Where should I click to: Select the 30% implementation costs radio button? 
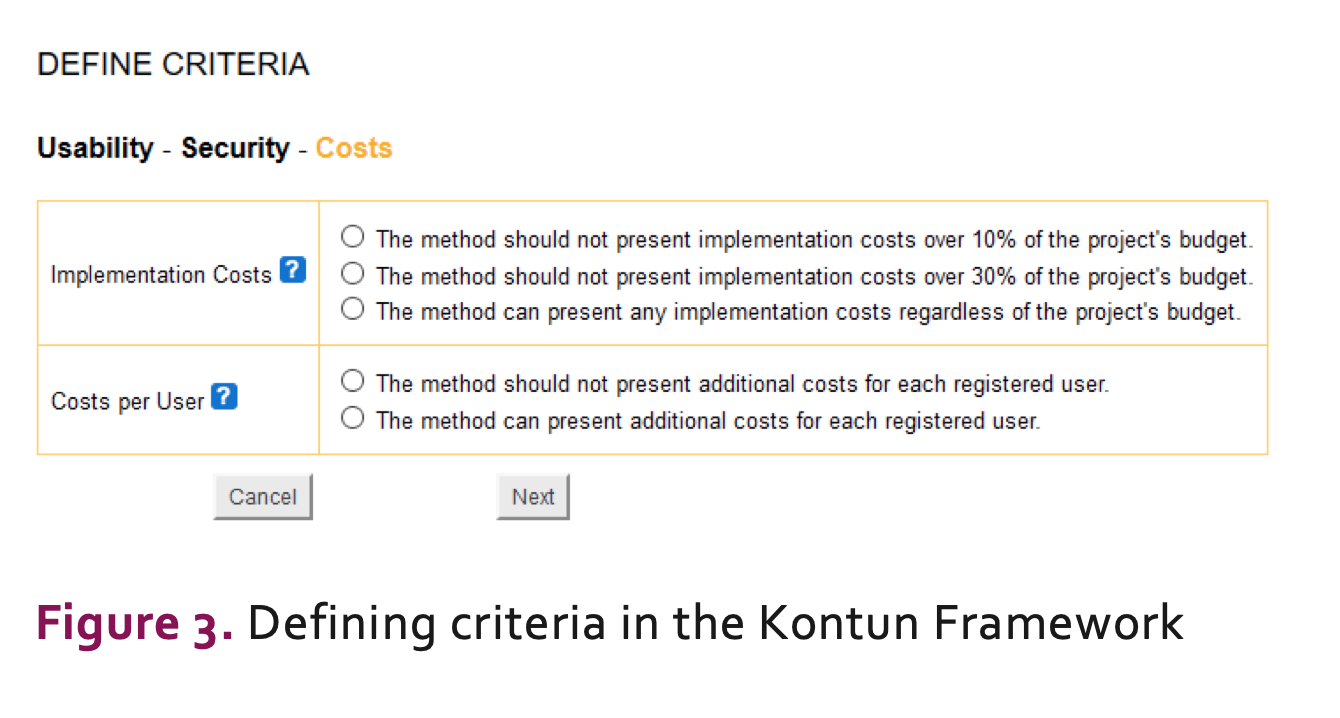click(352, 273)
